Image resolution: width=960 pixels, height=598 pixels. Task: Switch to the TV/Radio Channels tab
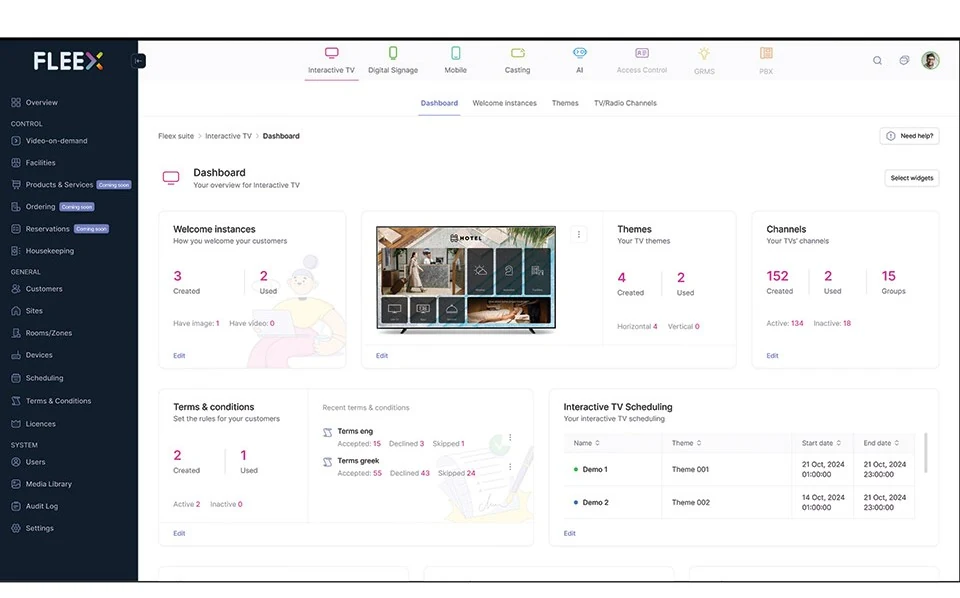(625, 103)
